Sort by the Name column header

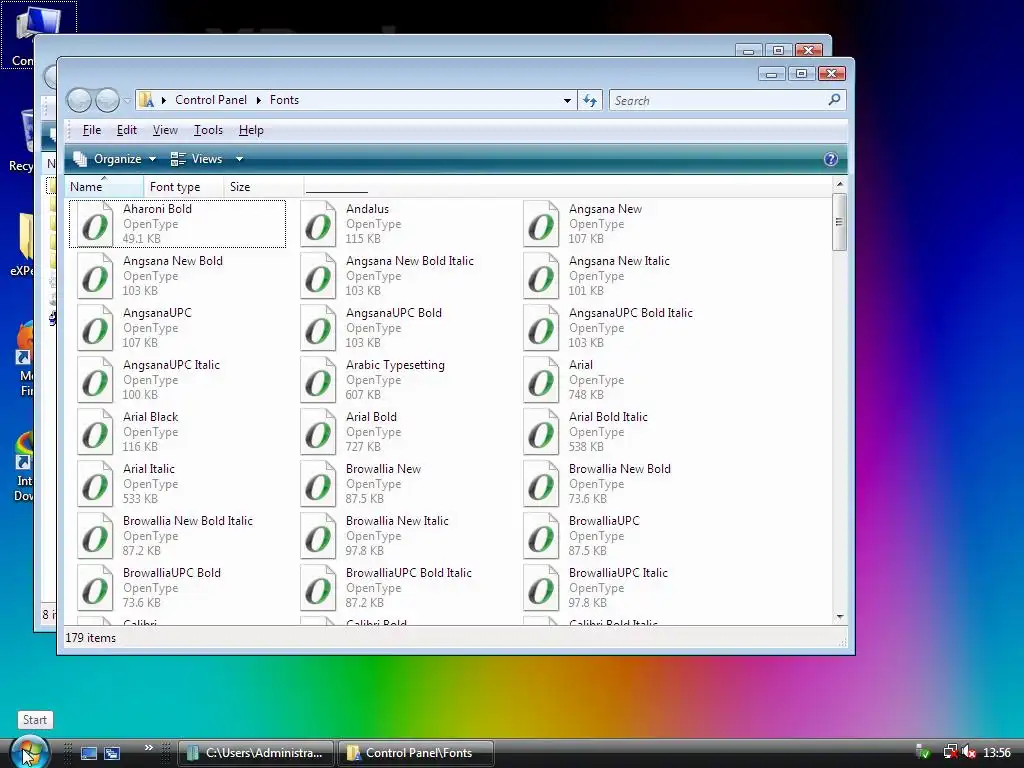(x=104, y=187)
